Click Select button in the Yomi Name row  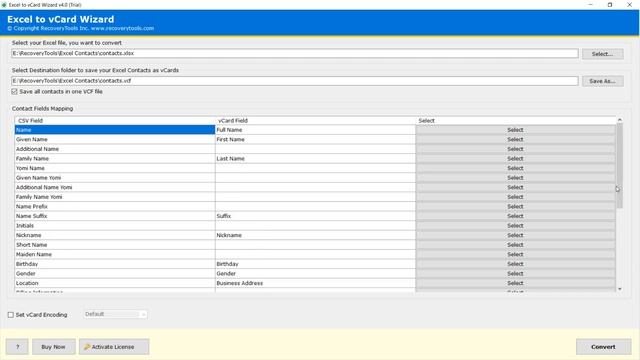[516, 168]
